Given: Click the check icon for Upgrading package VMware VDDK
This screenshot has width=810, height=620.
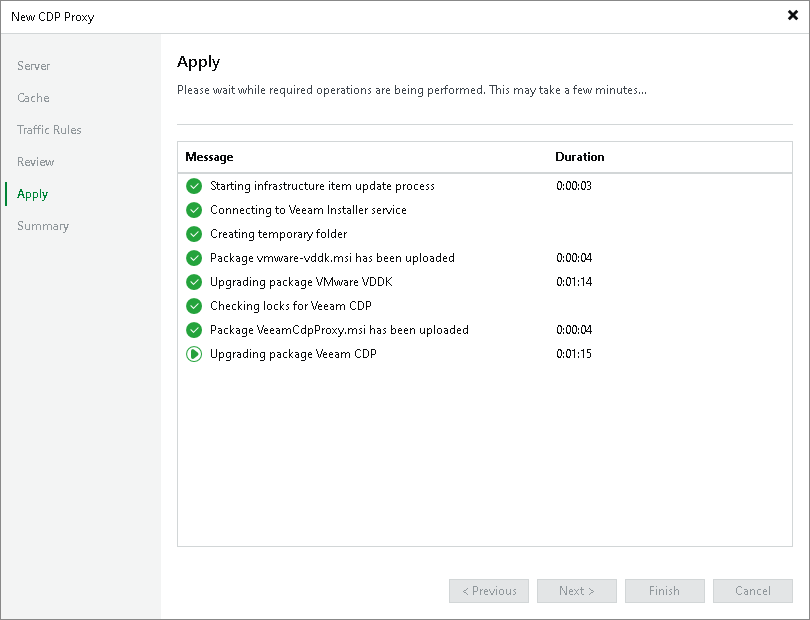Looking at the screenshot, I should pyautogui.click(x=194, y=282).
